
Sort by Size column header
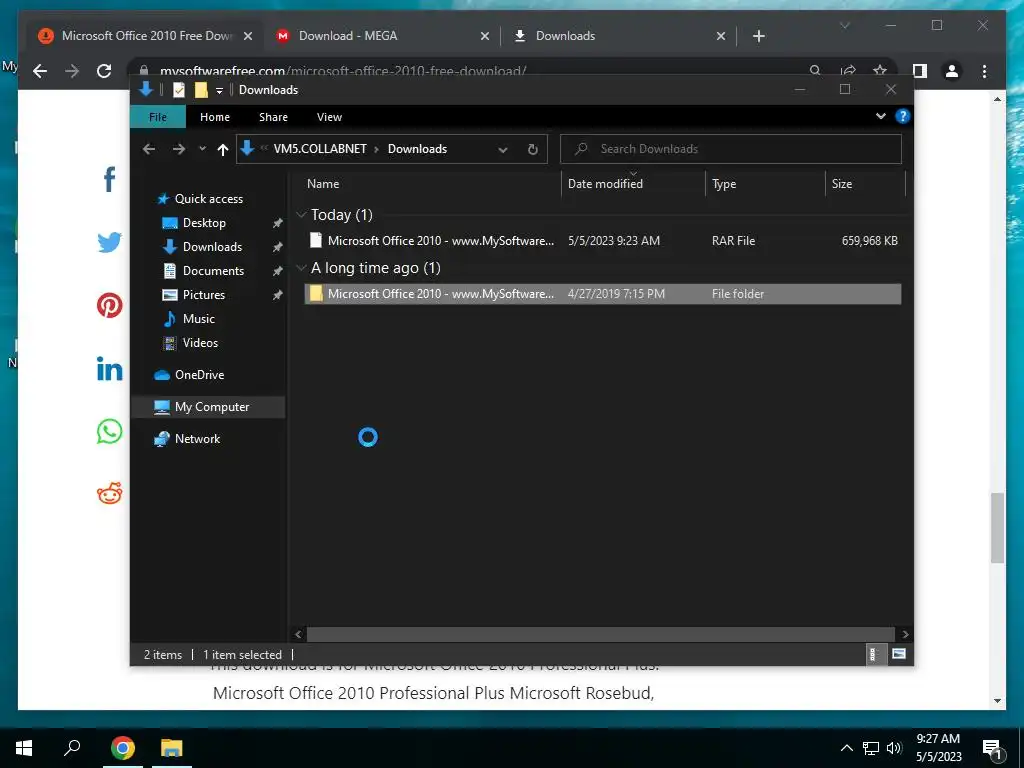pos(865,184)
